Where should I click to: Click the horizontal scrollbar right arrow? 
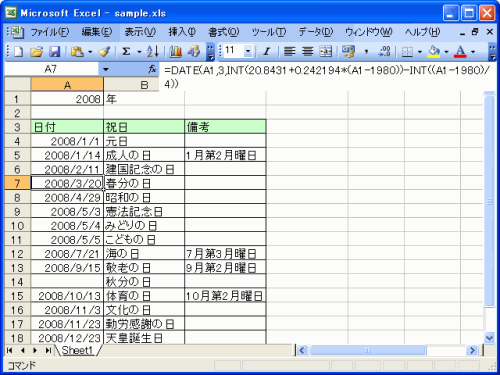472,350
